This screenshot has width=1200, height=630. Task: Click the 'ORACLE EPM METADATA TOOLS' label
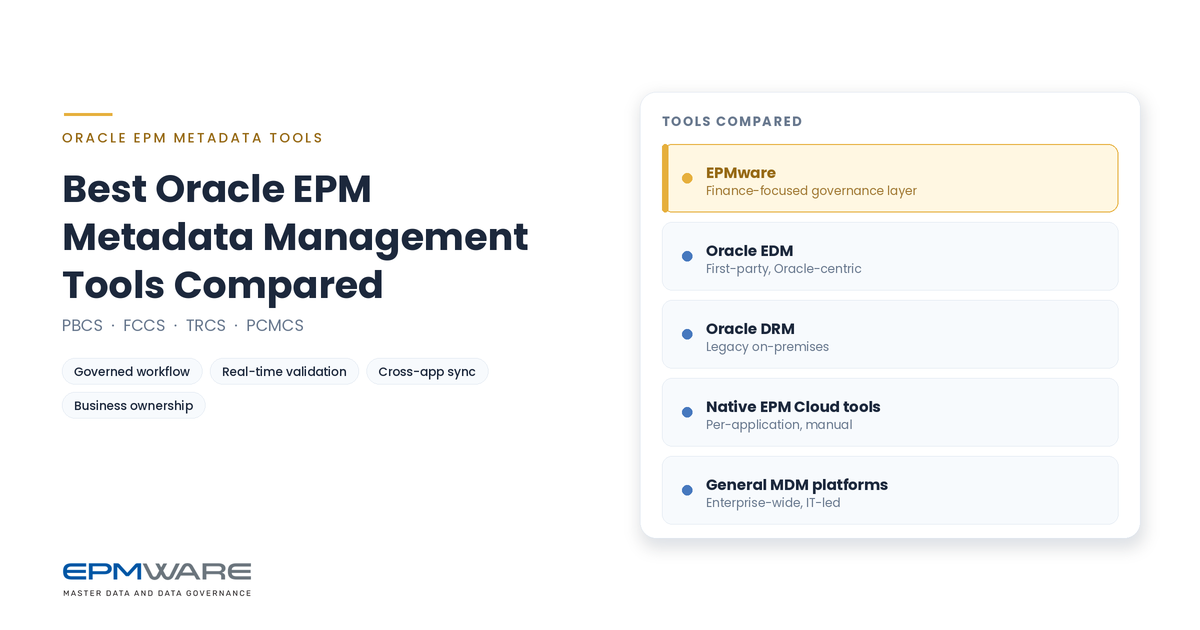tap(193, 138)
